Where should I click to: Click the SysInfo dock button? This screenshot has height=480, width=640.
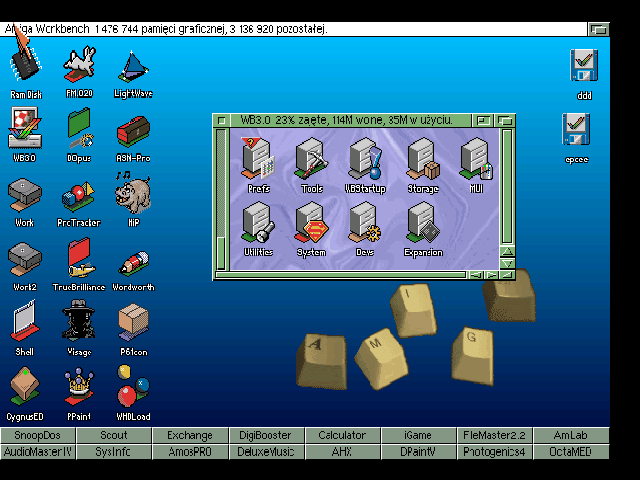114,452
